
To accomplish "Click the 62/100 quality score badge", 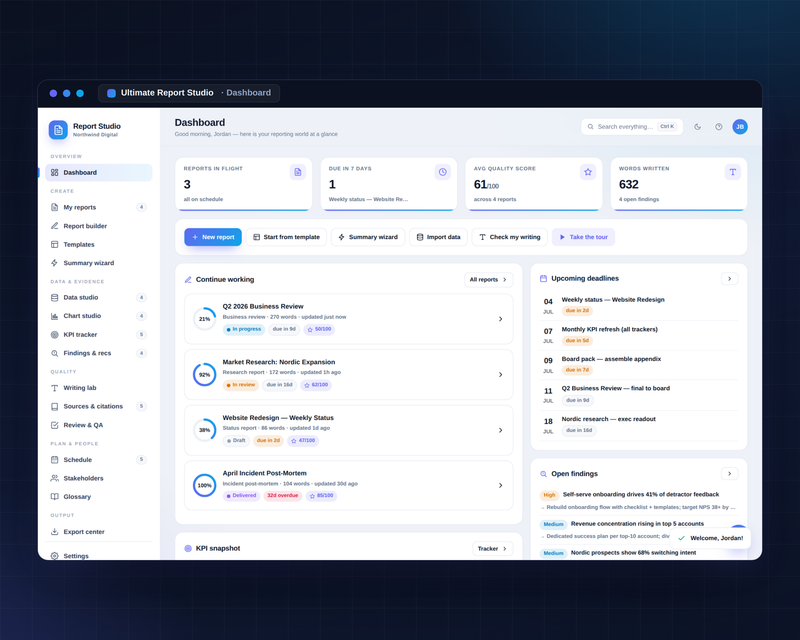I will 316,385.
